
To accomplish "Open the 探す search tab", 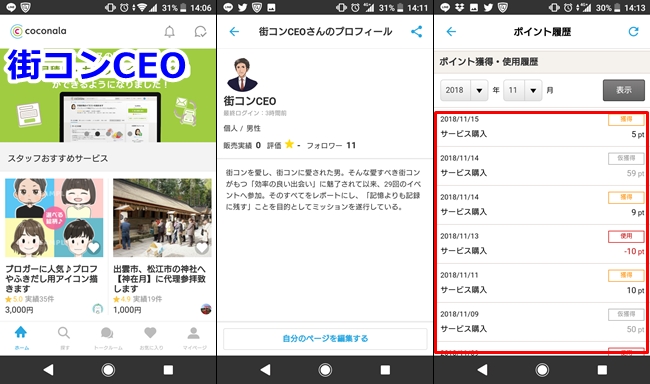I will coord(64,338).
